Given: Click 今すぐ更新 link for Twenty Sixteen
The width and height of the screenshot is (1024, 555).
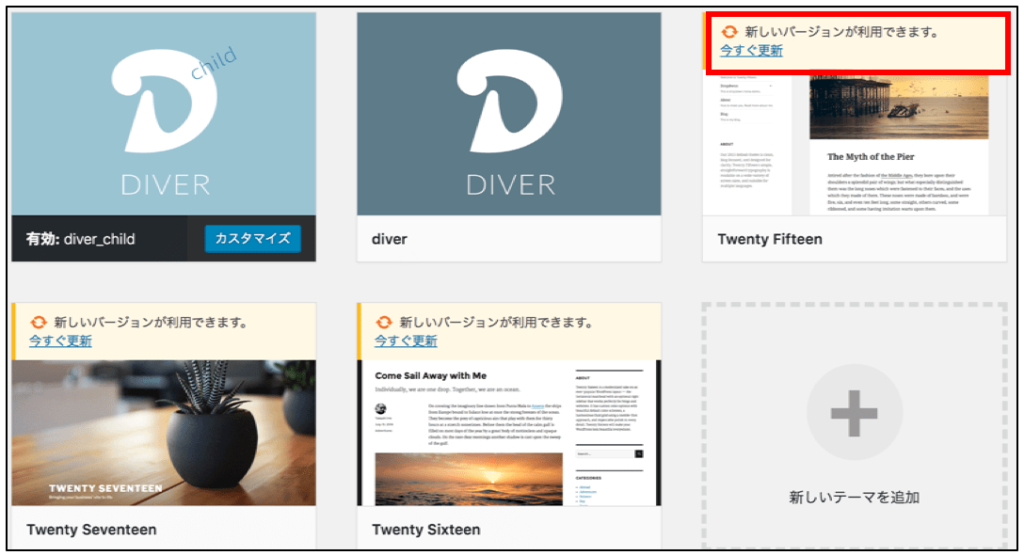Looking at the screenshot, I should tap(406, 341).
